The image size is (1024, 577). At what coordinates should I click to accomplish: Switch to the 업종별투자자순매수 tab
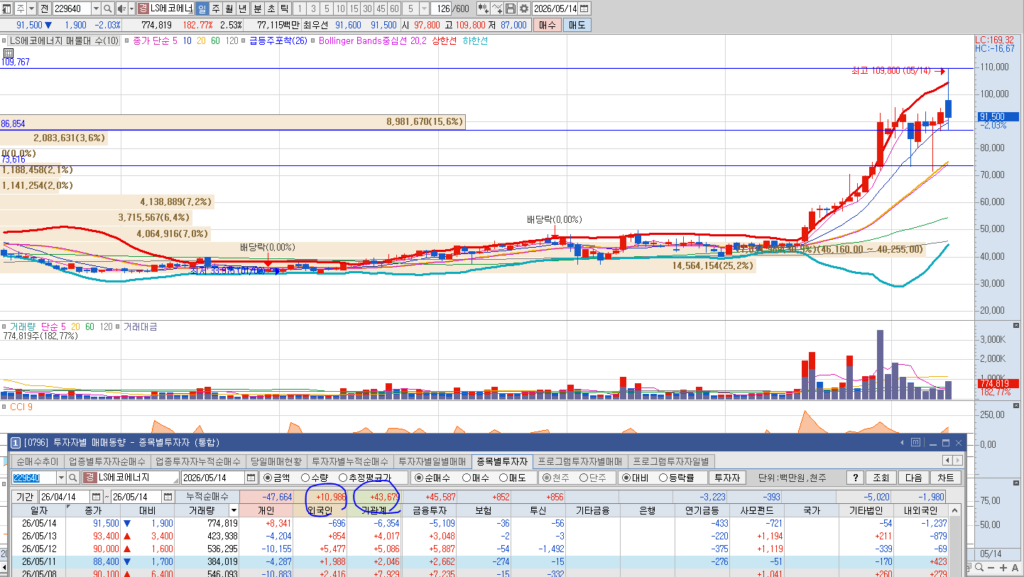(x=107, y=461)
